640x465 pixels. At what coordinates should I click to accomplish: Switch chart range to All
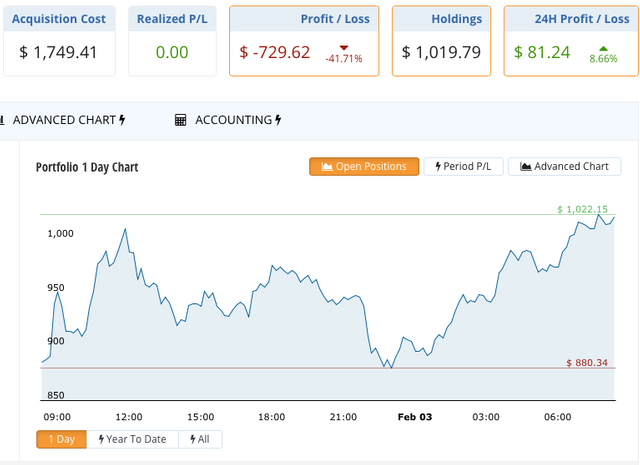point(200,439)
